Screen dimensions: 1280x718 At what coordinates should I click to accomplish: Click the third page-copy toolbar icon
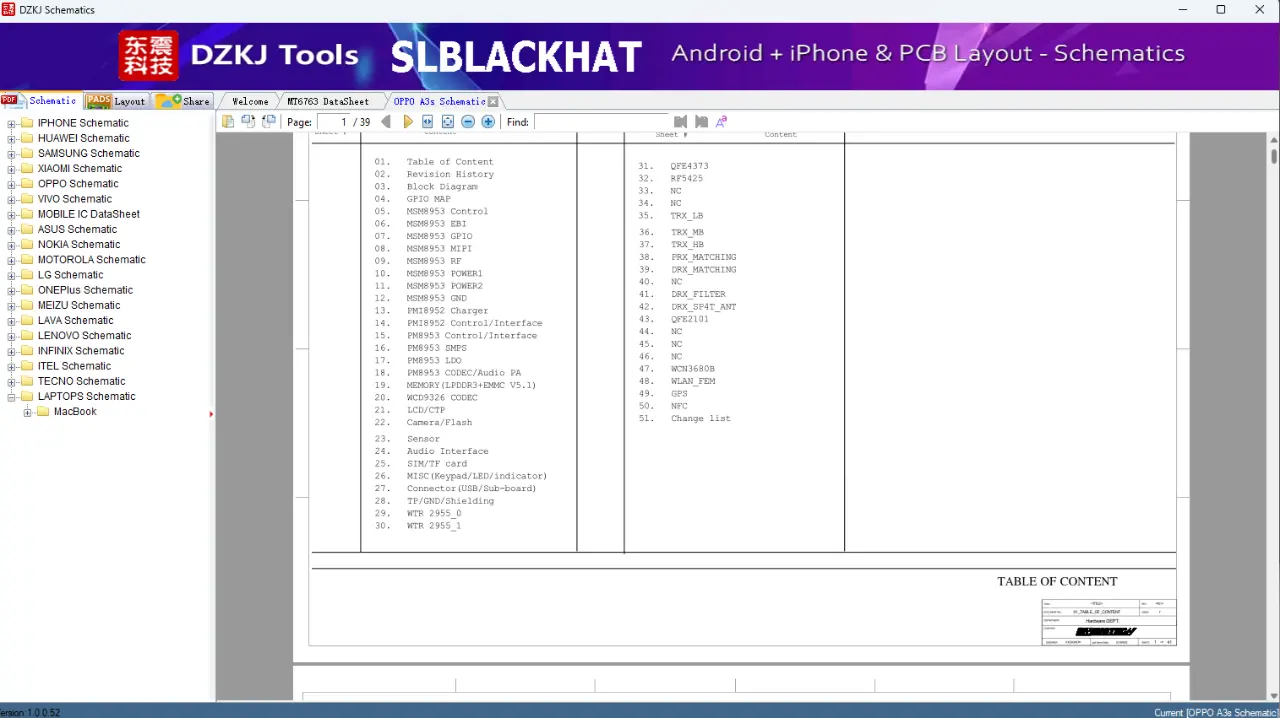point(268,122)
